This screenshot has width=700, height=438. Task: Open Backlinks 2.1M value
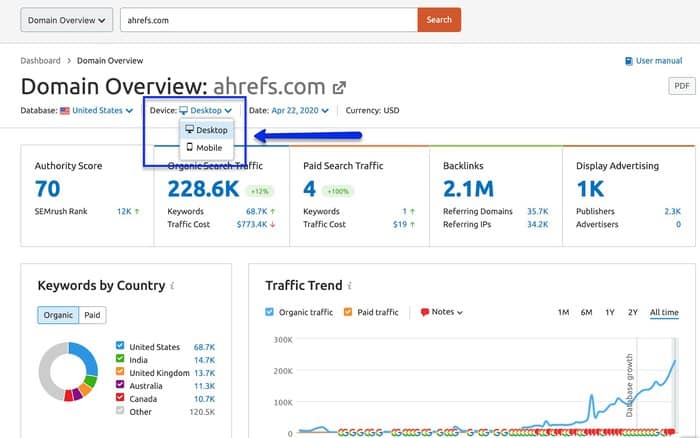pyautogui.click(x=468, y=189)
